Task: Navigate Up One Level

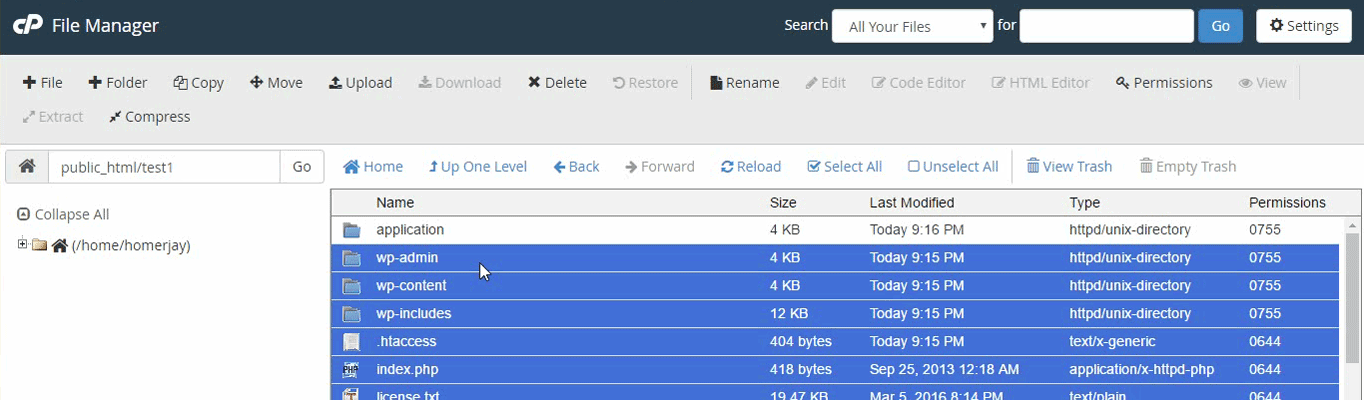Action: tap(477, 167)
